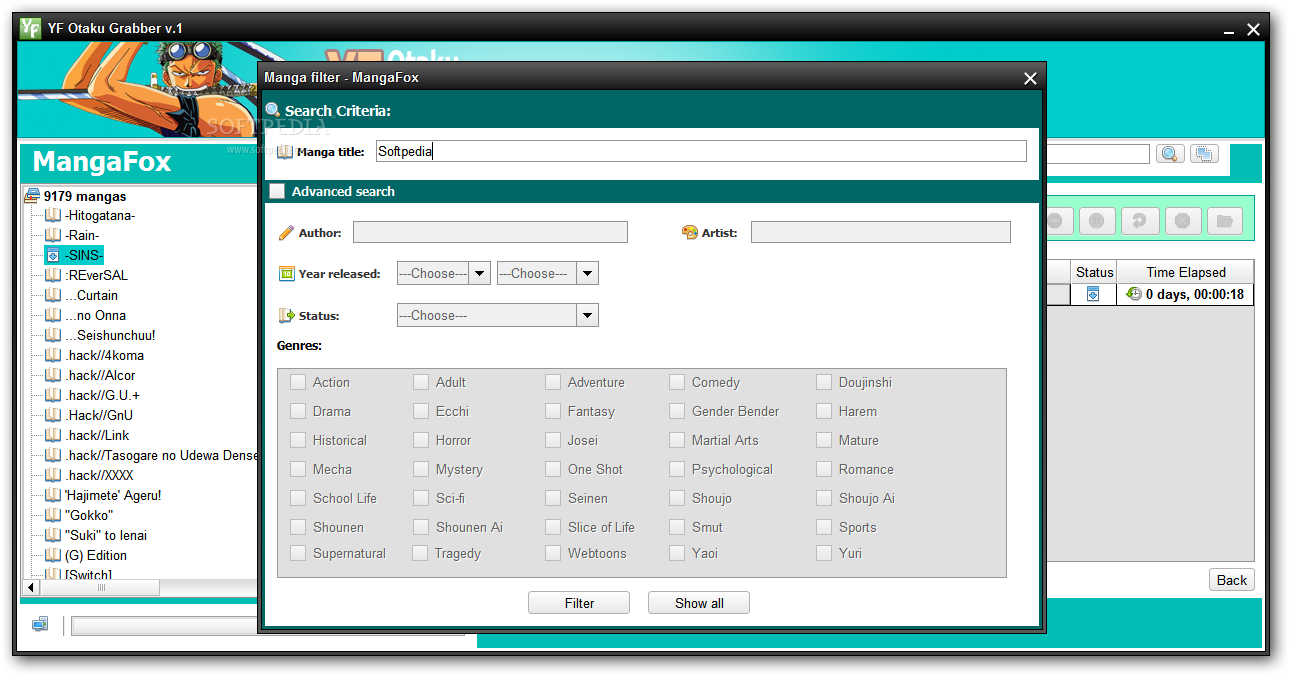
Task: Click the elapsed time value 0 days, 00:00:18
Action: (x=1194, y=294)
